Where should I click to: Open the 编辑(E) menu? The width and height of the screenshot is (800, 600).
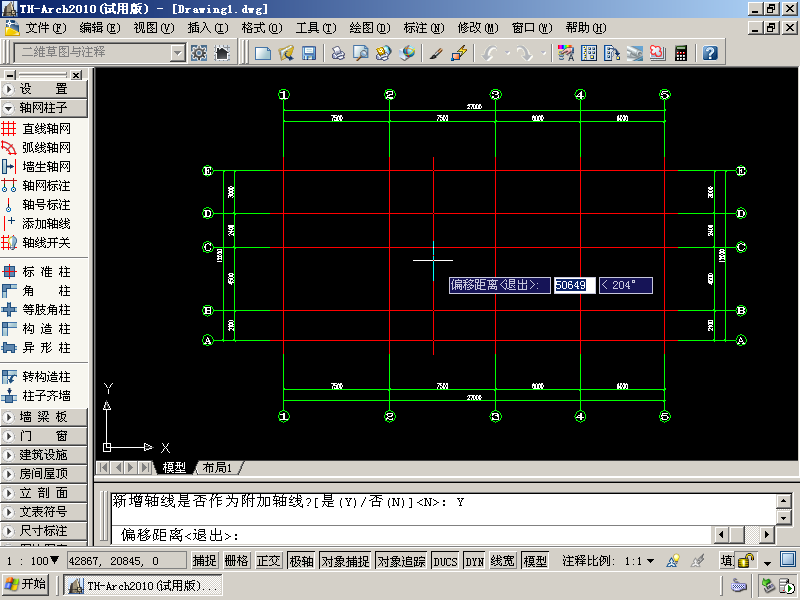tap(100, 28)
